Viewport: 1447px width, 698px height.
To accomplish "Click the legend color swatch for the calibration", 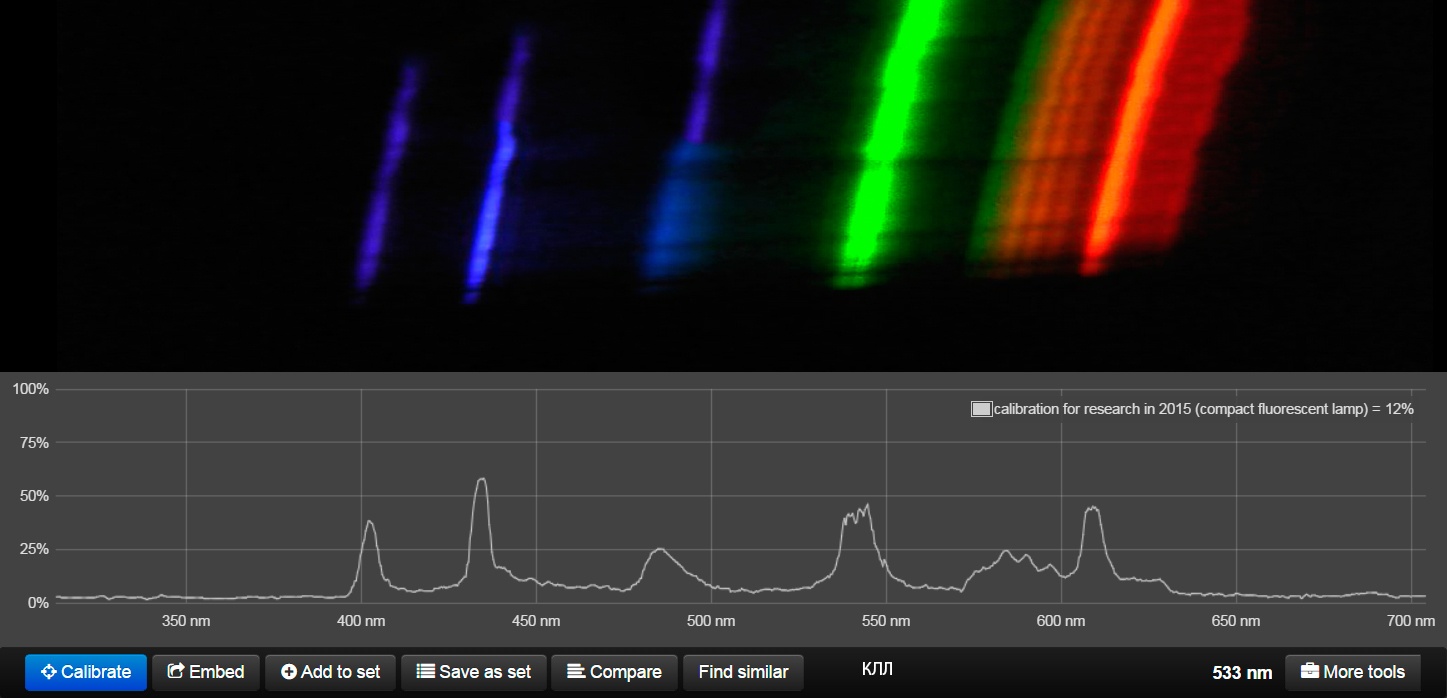I will [x=981, y=409].
